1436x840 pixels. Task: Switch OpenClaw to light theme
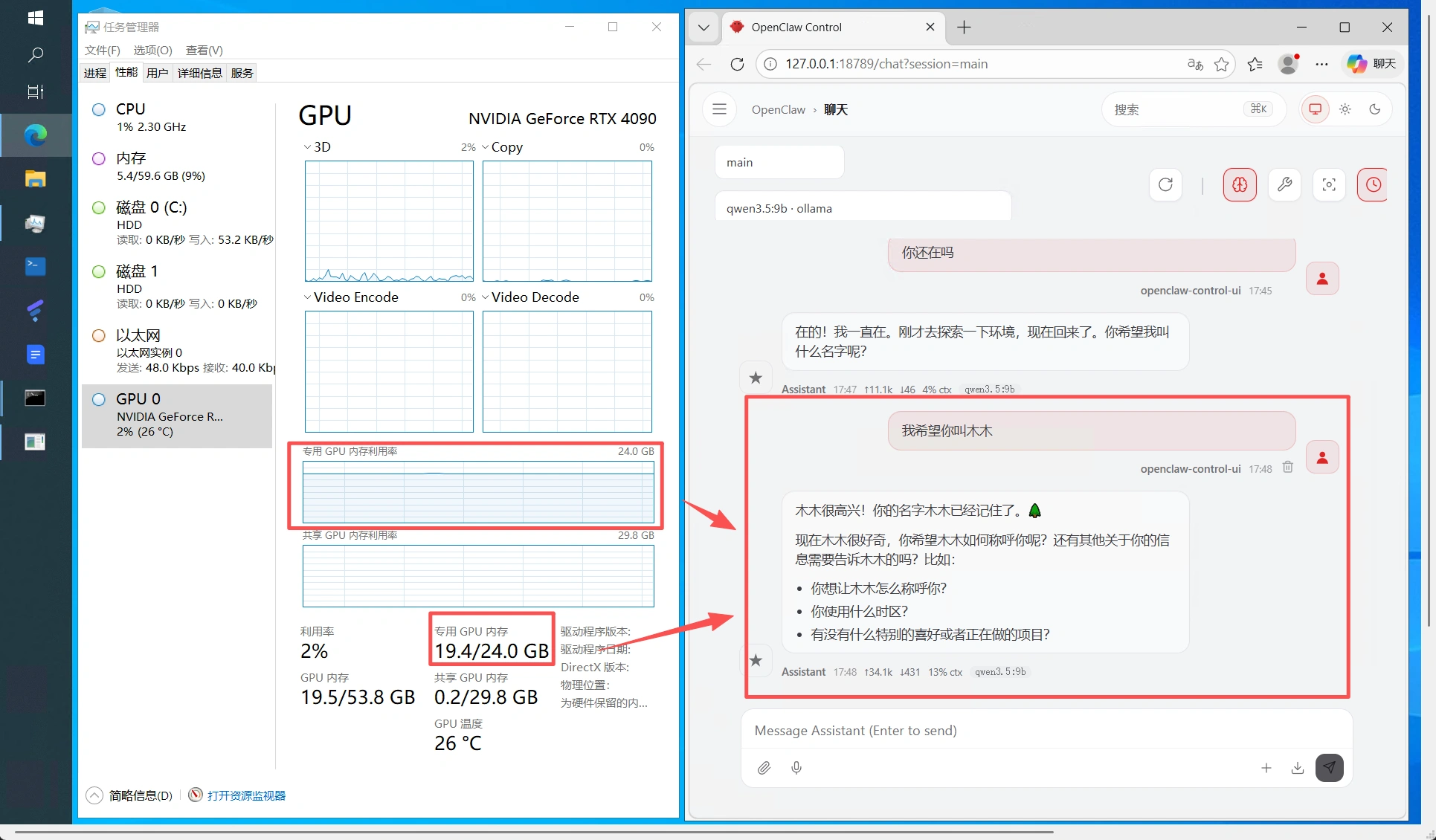pos(1345,109)
